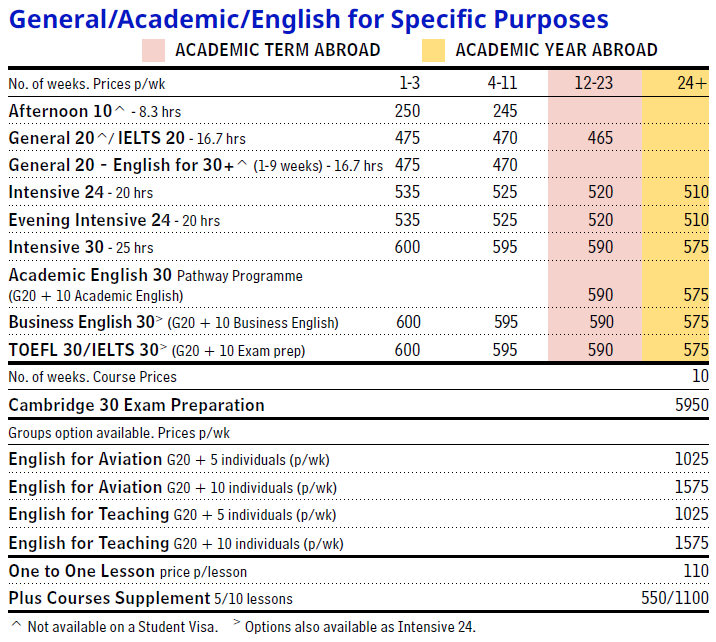Select the 24+ weeks column header
The height and width of the screenshot is (642, 716).
pos(692,84)
